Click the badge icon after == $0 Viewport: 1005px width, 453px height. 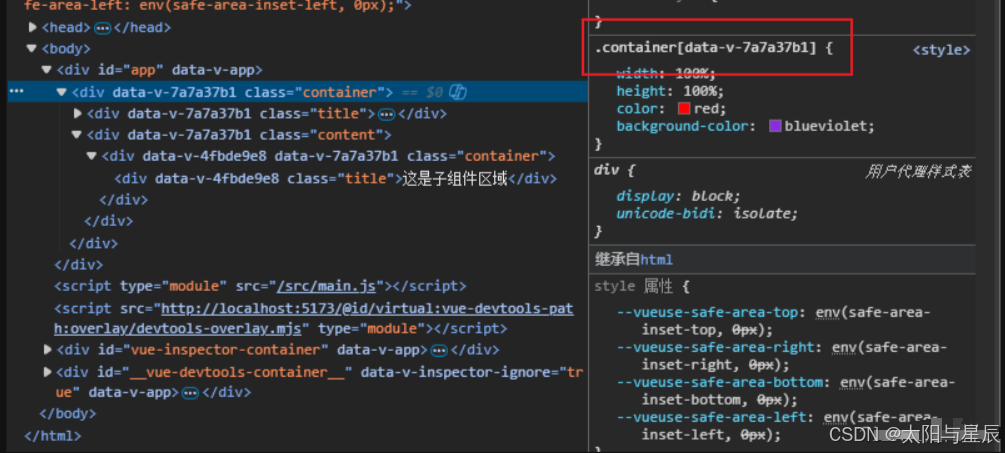coord(458,92)
